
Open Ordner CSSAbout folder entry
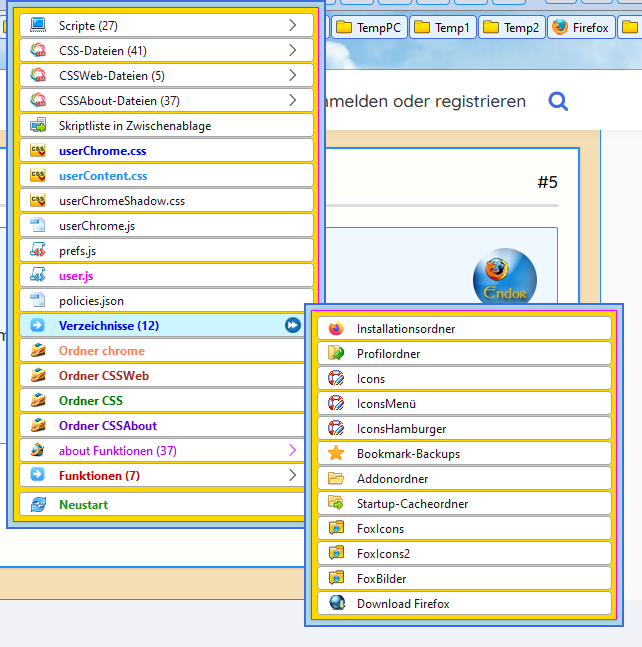click(x=162, y=425)
